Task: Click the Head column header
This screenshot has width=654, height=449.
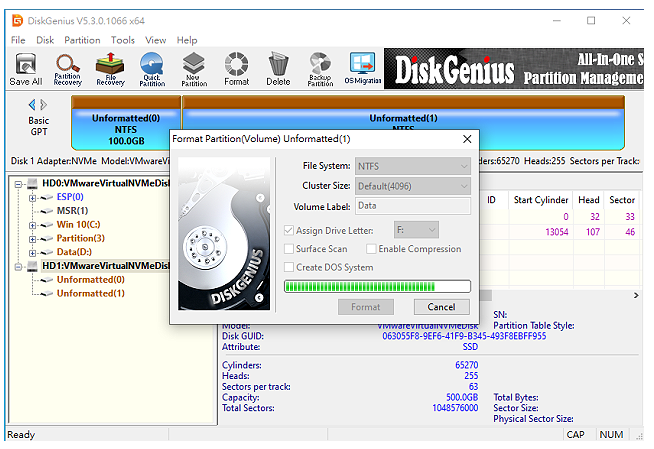Action: [x=589, y=200]
